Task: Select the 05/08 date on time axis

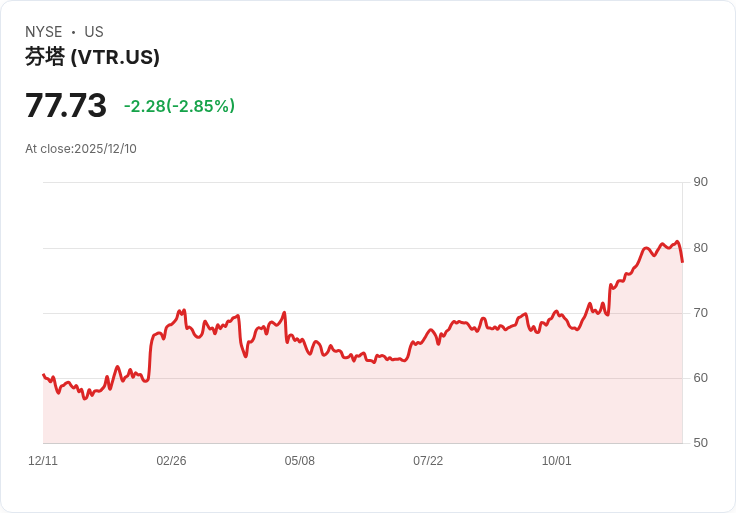Action: click(300, 461)
